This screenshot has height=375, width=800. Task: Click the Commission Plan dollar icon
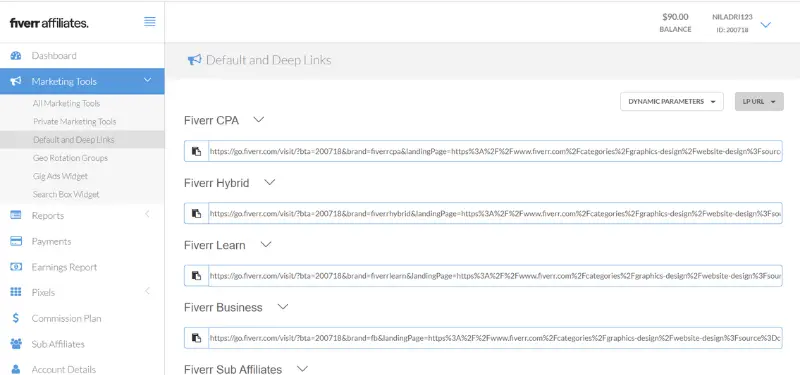click(x=16, y=318)
